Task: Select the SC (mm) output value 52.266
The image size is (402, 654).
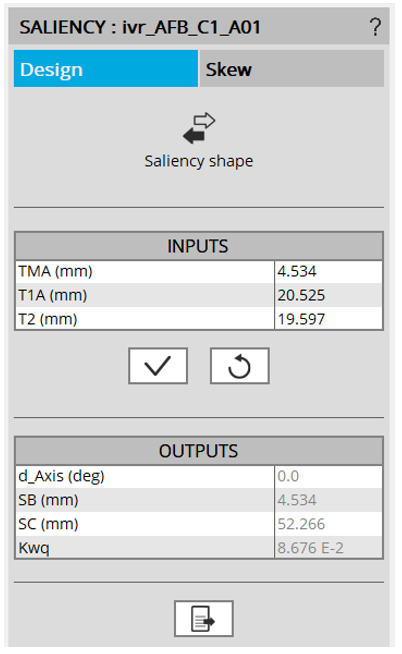Action: click(x=328, y=524)
